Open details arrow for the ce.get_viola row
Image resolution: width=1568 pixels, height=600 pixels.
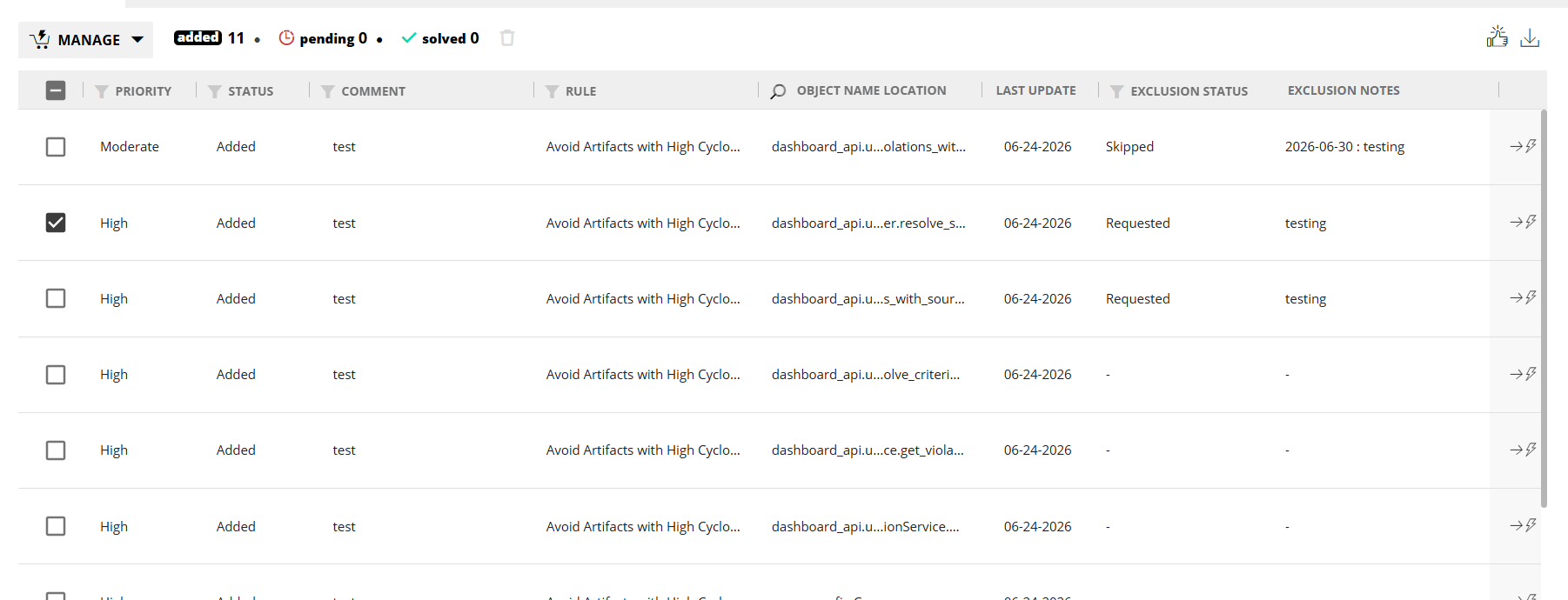(x=1523, y=450)
